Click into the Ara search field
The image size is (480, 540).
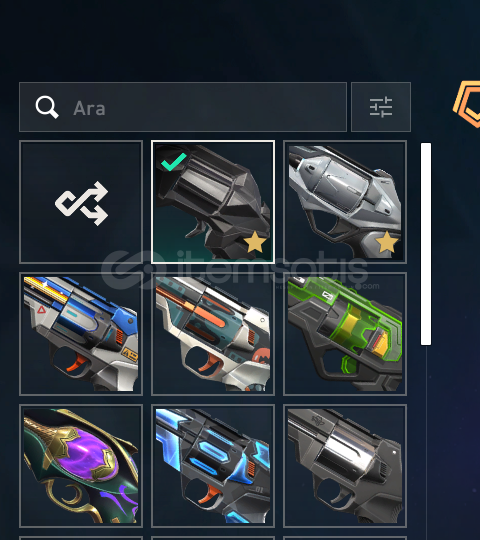coord(183,107)
